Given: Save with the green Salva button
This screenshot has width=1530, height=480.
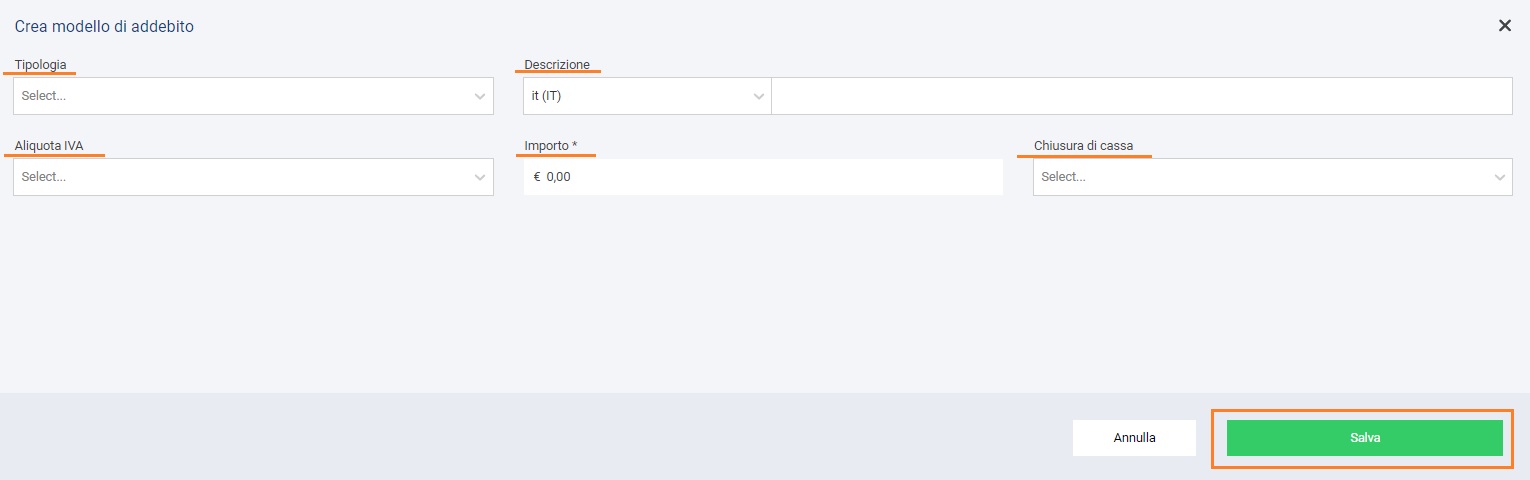Looking at the screenshot, I should [1364, 438].
